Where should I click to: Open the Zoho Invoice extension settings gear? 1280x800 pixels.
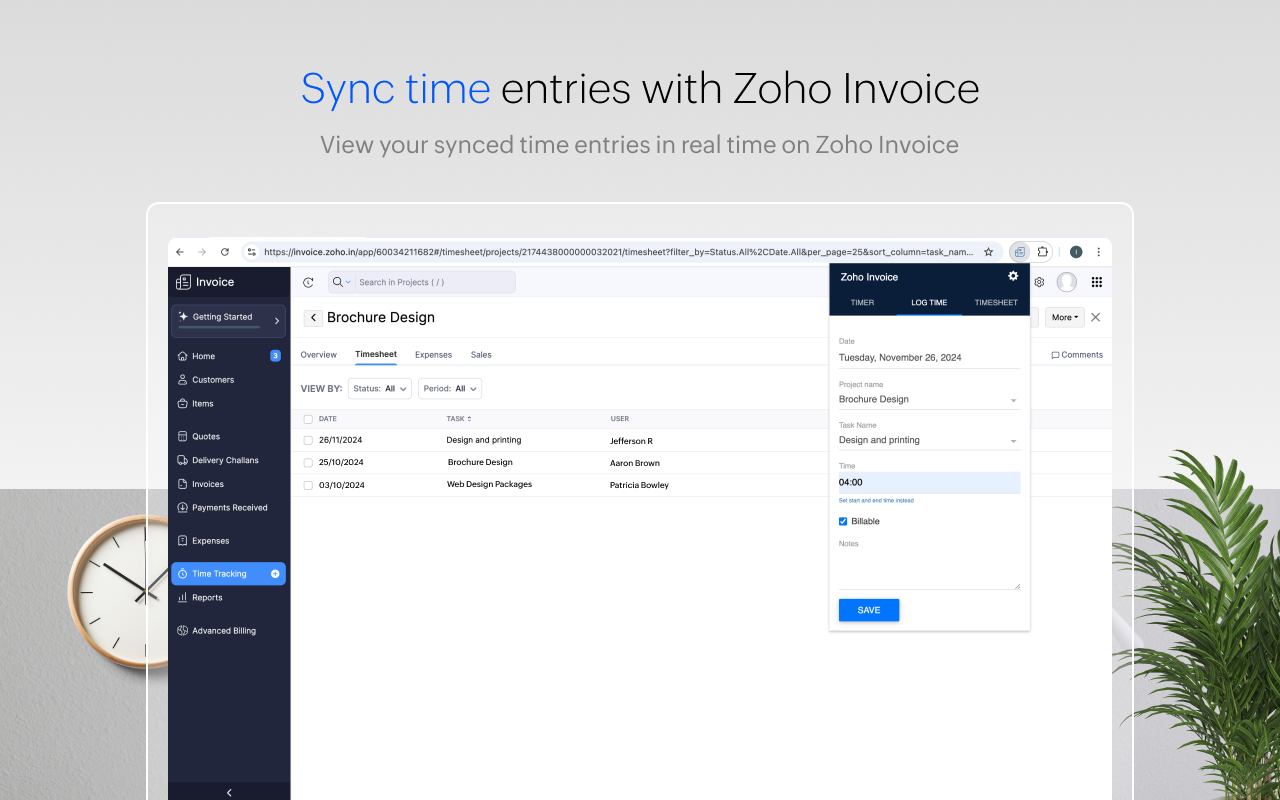click(x=1013, y=276)
